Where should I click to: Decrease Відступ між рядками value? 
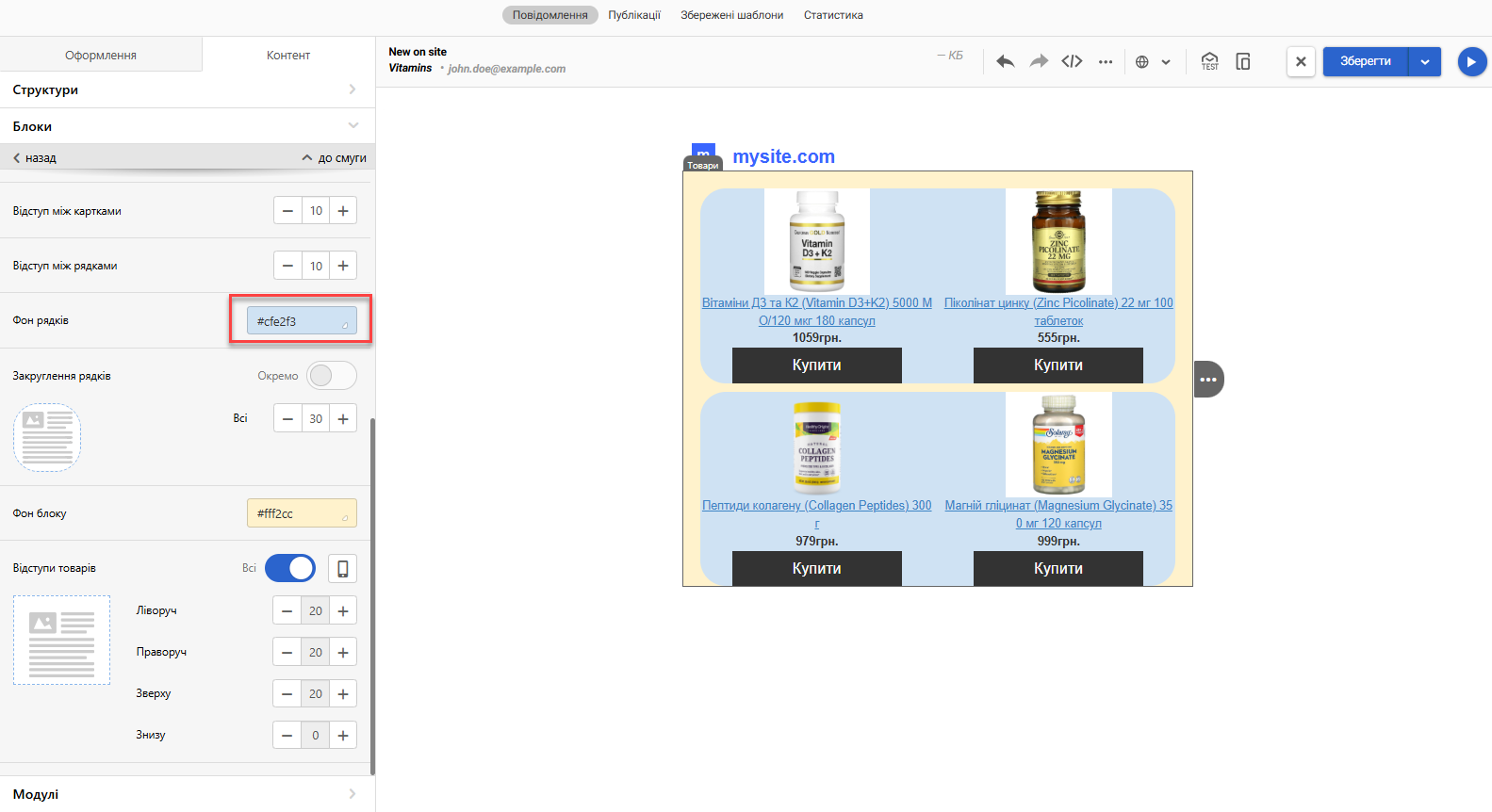[287, 266]
